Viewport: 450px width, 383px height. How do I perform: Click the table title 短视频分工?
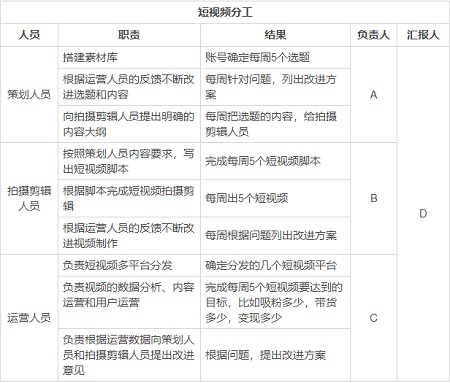click(225, 12)
